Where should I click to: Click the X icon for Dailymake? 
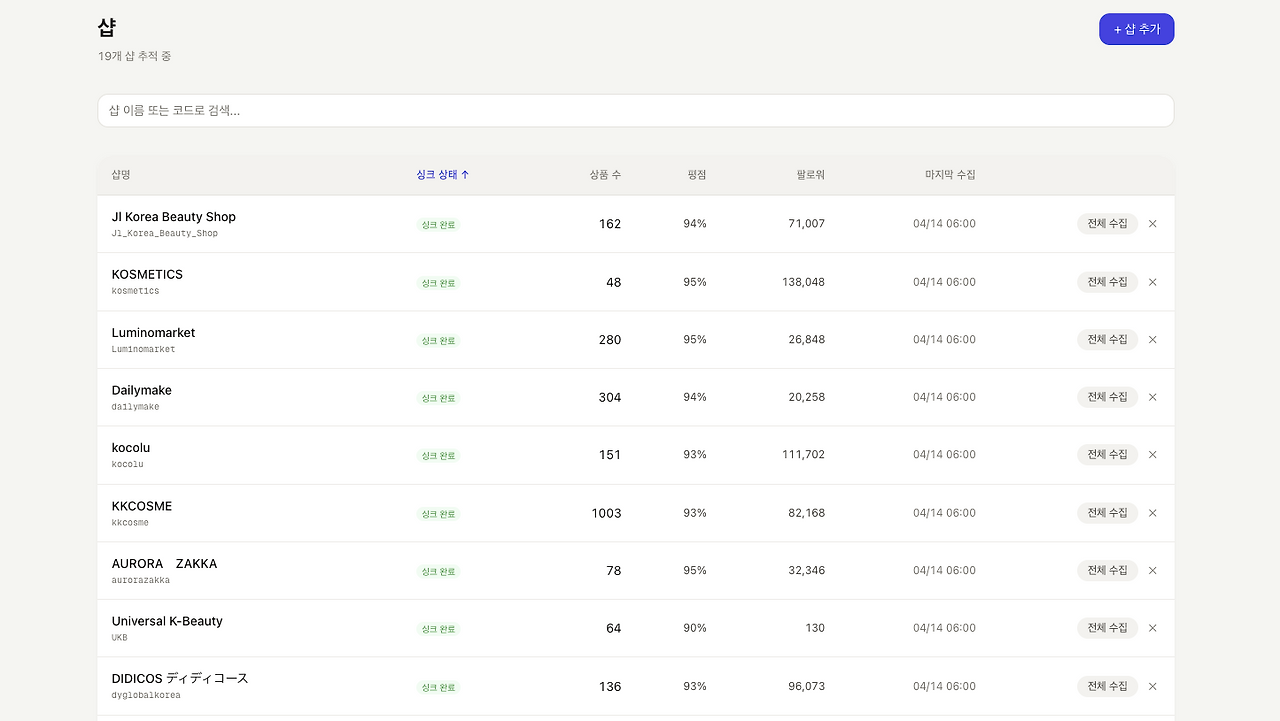[1152, 397]
